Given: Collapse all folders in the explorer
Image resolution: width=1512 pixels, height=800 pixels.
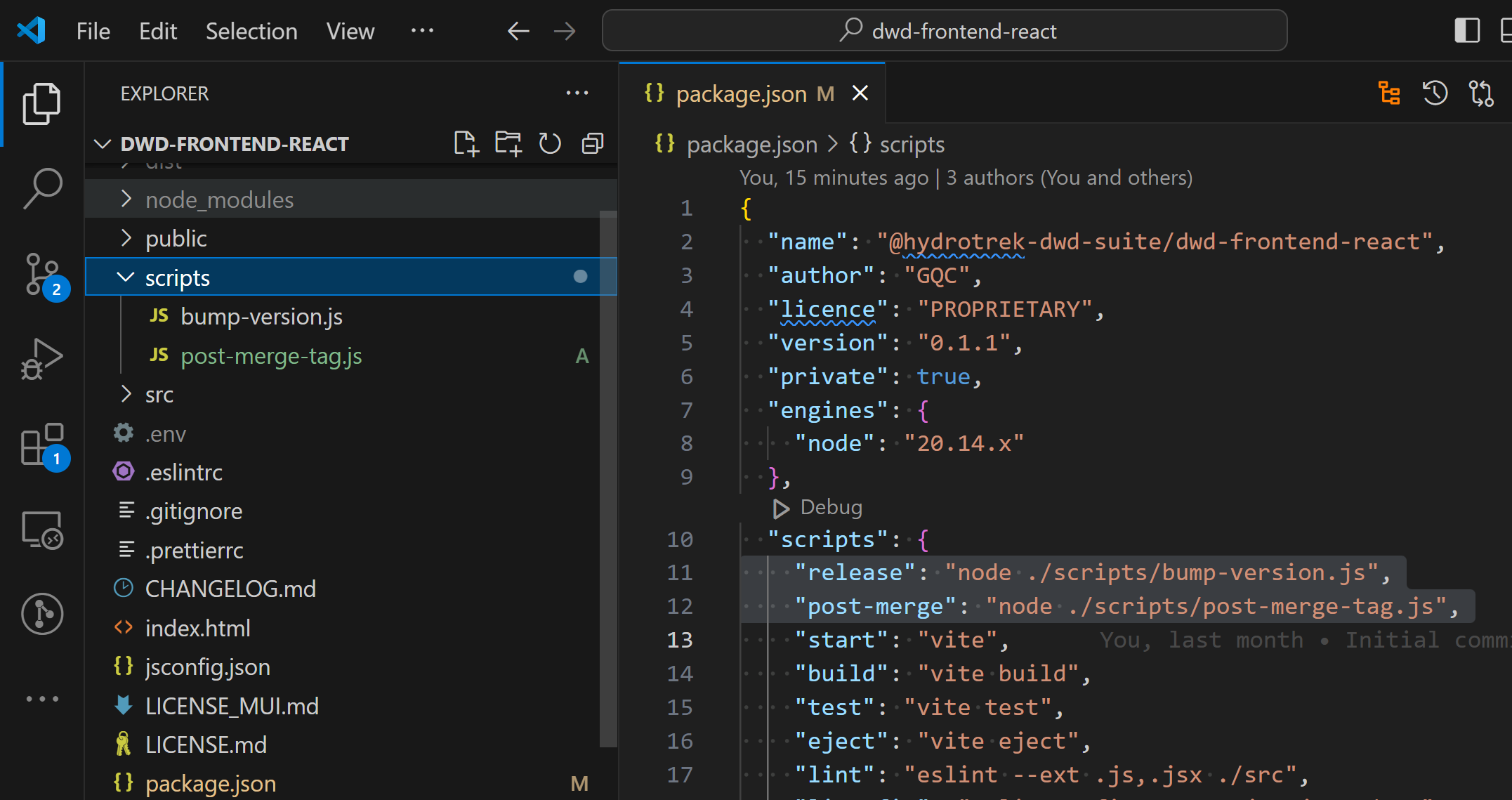Looking at the screenshot, I should [x=593, y=143].
